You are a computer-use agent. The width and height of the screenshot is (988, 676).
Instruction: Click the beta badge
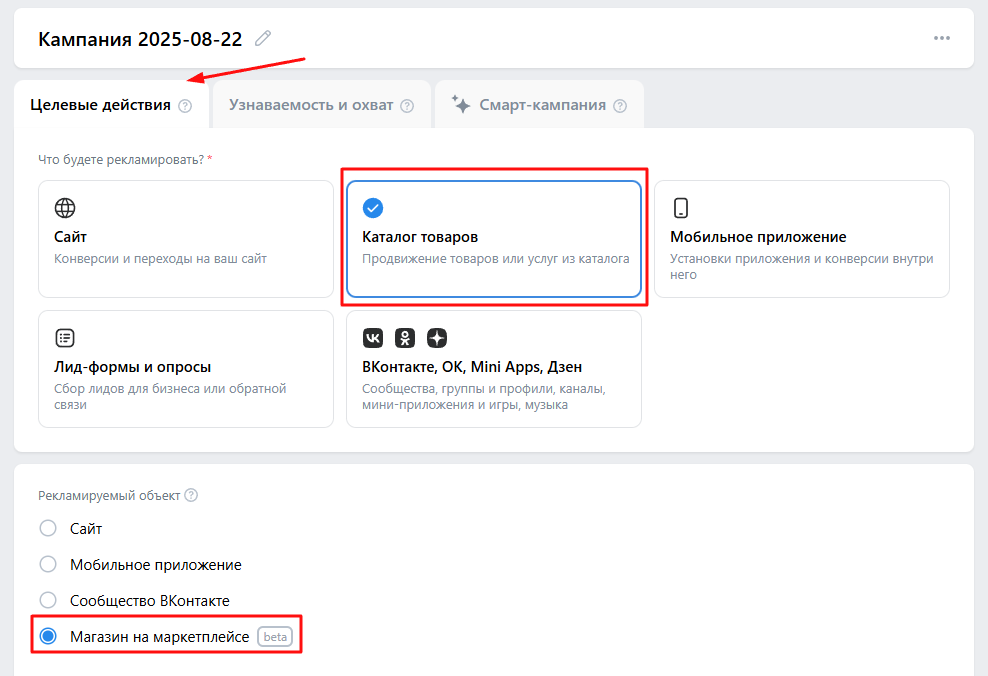pos(275,637)
